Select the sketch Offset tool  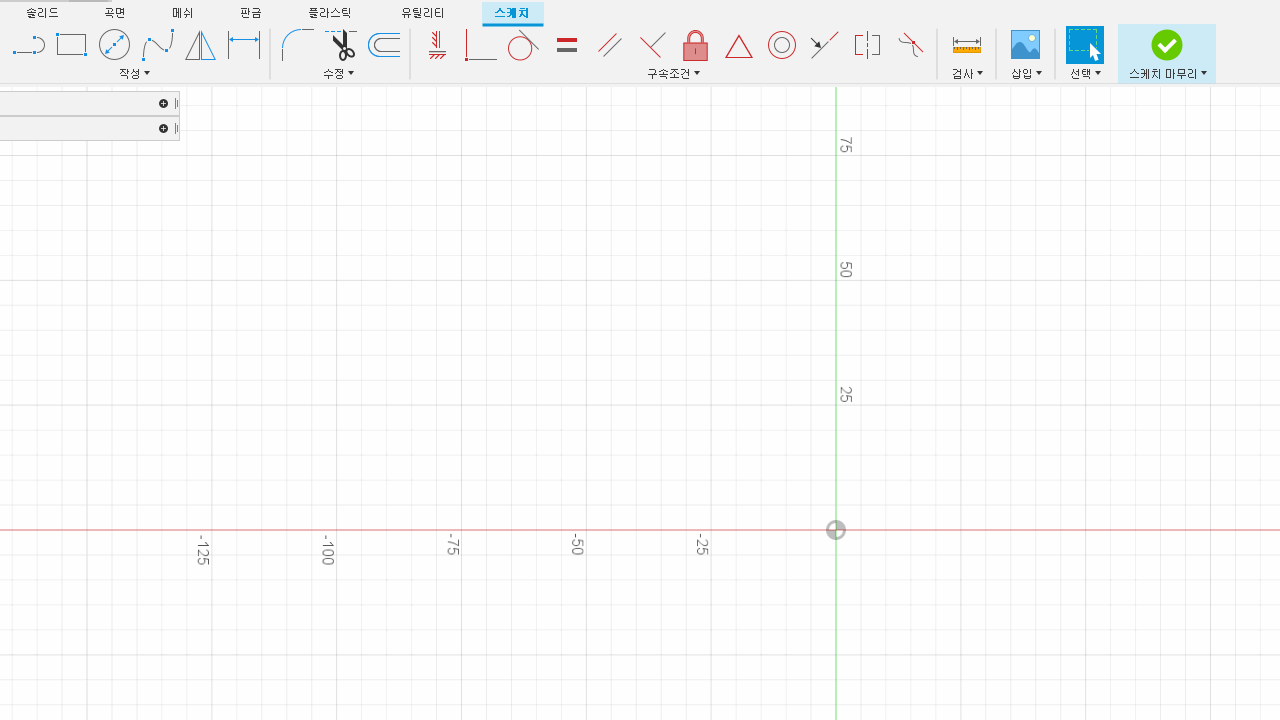click(x=384, y=45)
